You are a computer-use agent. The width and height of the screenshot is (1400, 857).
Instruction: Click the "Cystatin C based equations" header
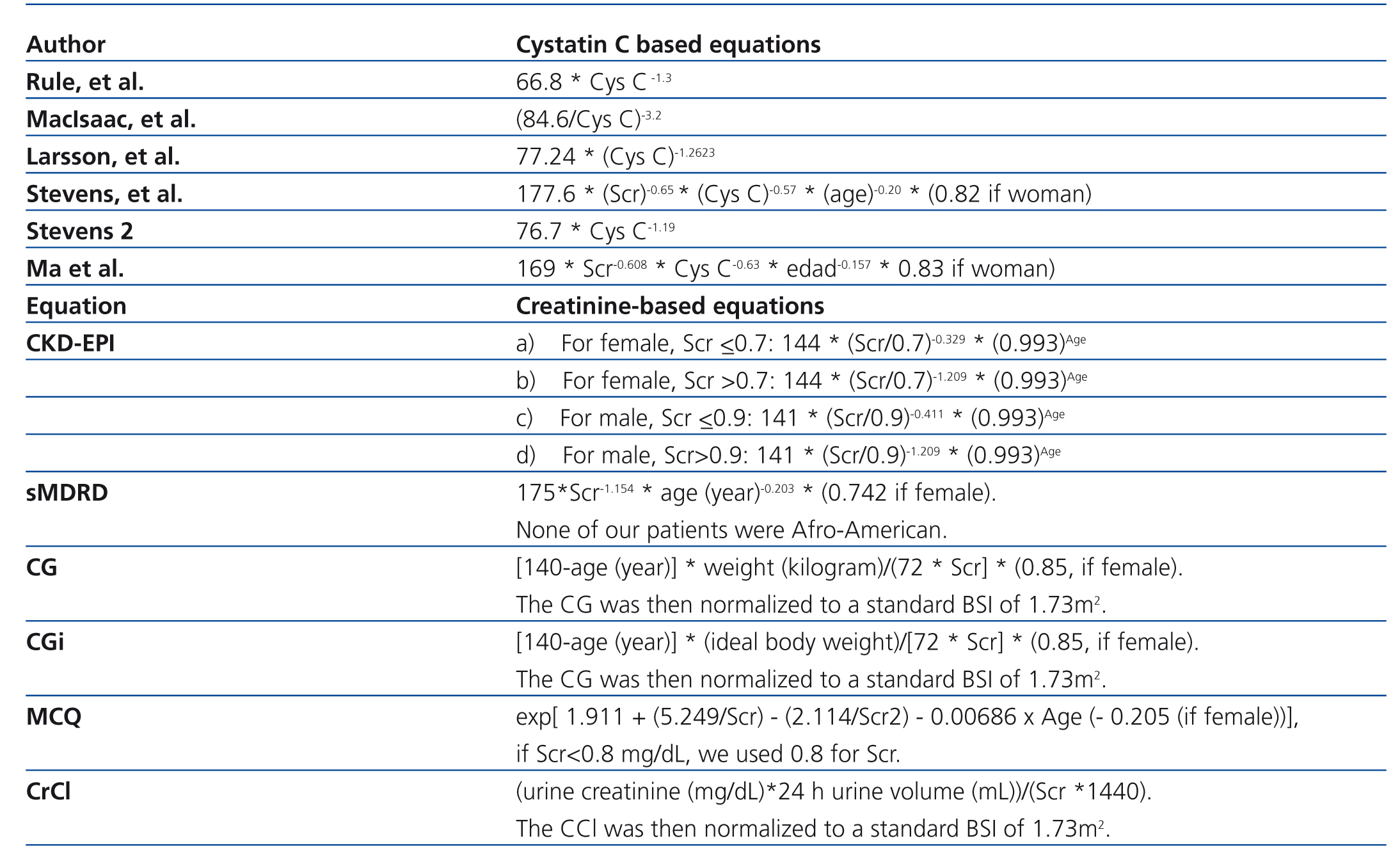pos(668,45)
